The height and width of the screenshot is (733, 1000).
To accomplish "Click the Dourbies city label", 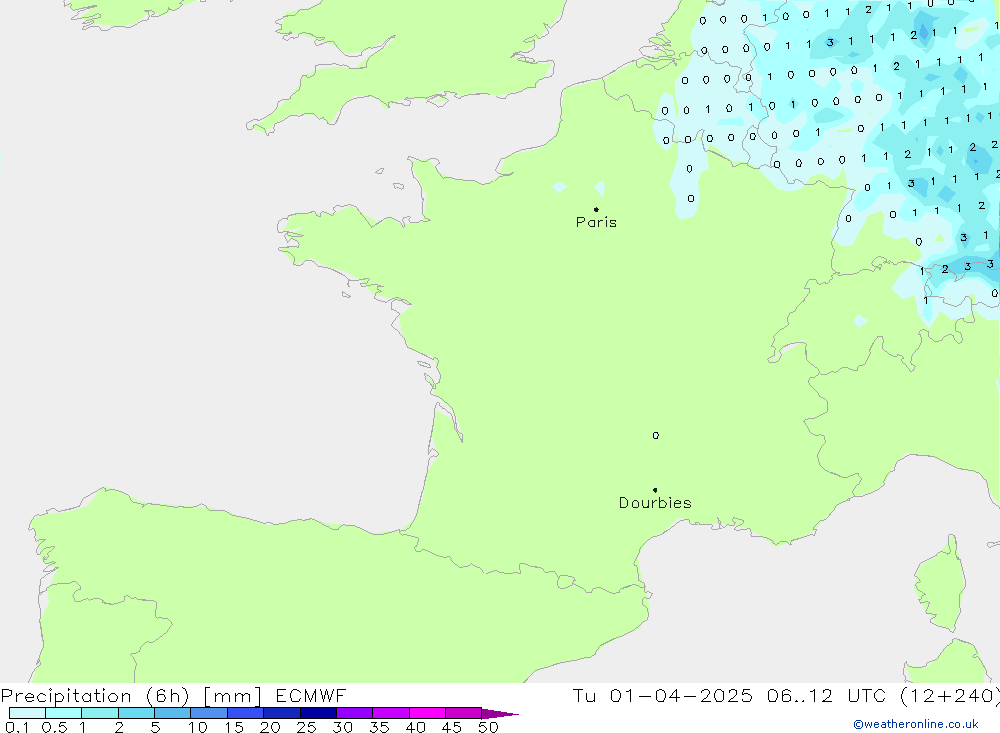I will (x=655, y=503).
